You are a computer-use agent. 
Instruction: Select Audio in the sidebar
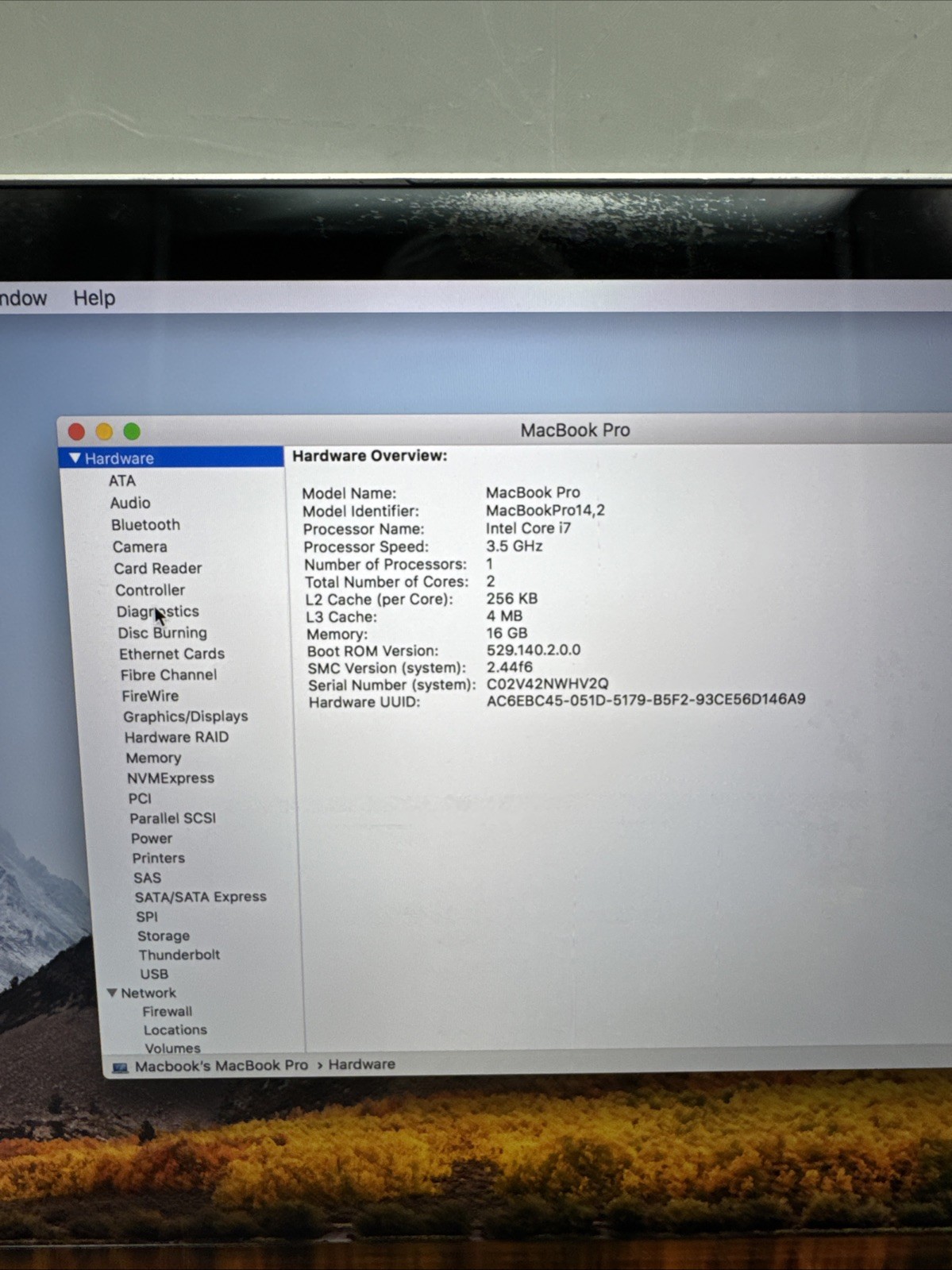pos(130,503)
